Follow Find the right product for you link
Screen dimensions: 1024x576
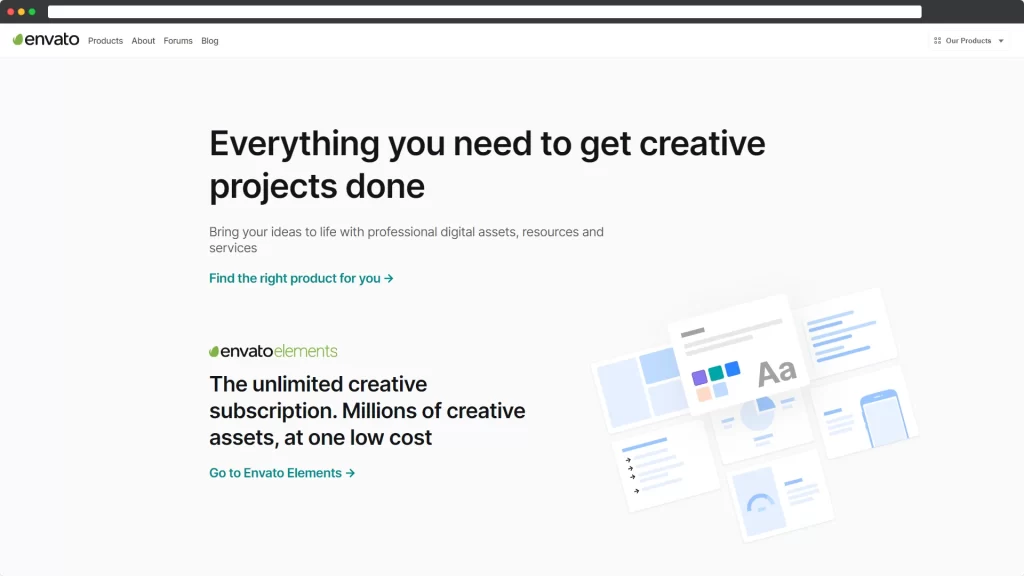(x=301, y=278)
